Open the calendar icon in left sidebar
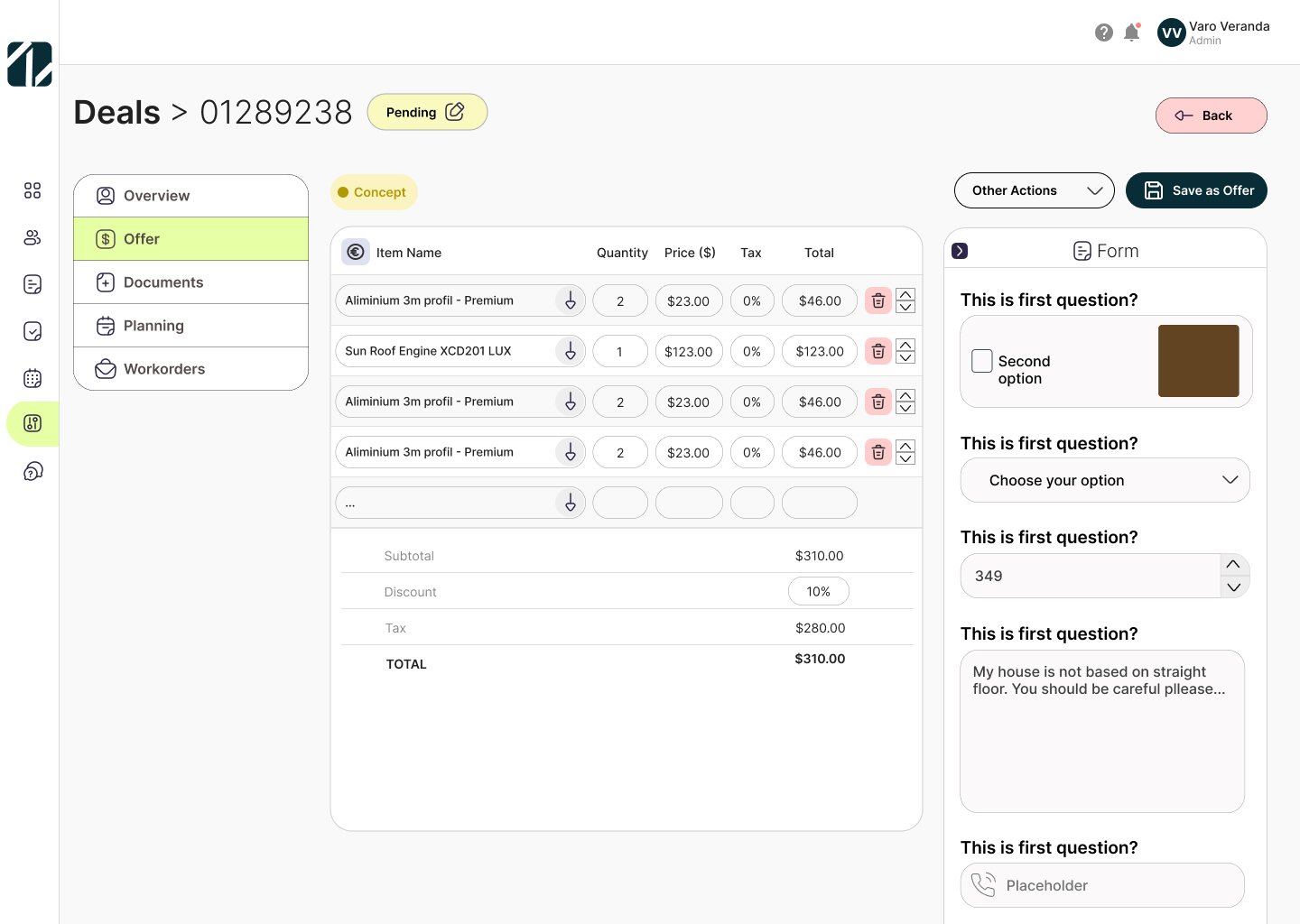1300x924 pixels. point(32,378)
